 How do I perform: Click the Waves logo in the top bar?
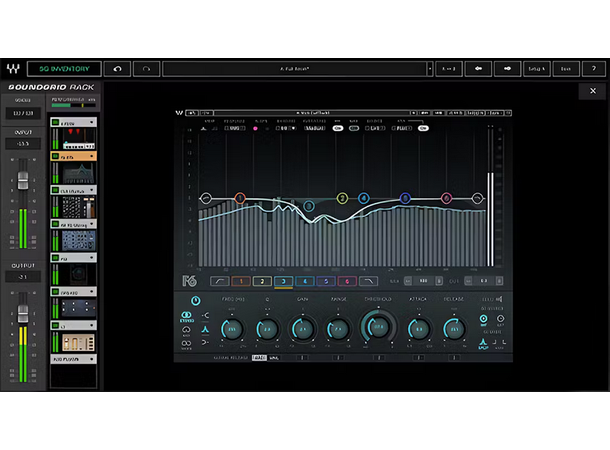click(13, 69)
